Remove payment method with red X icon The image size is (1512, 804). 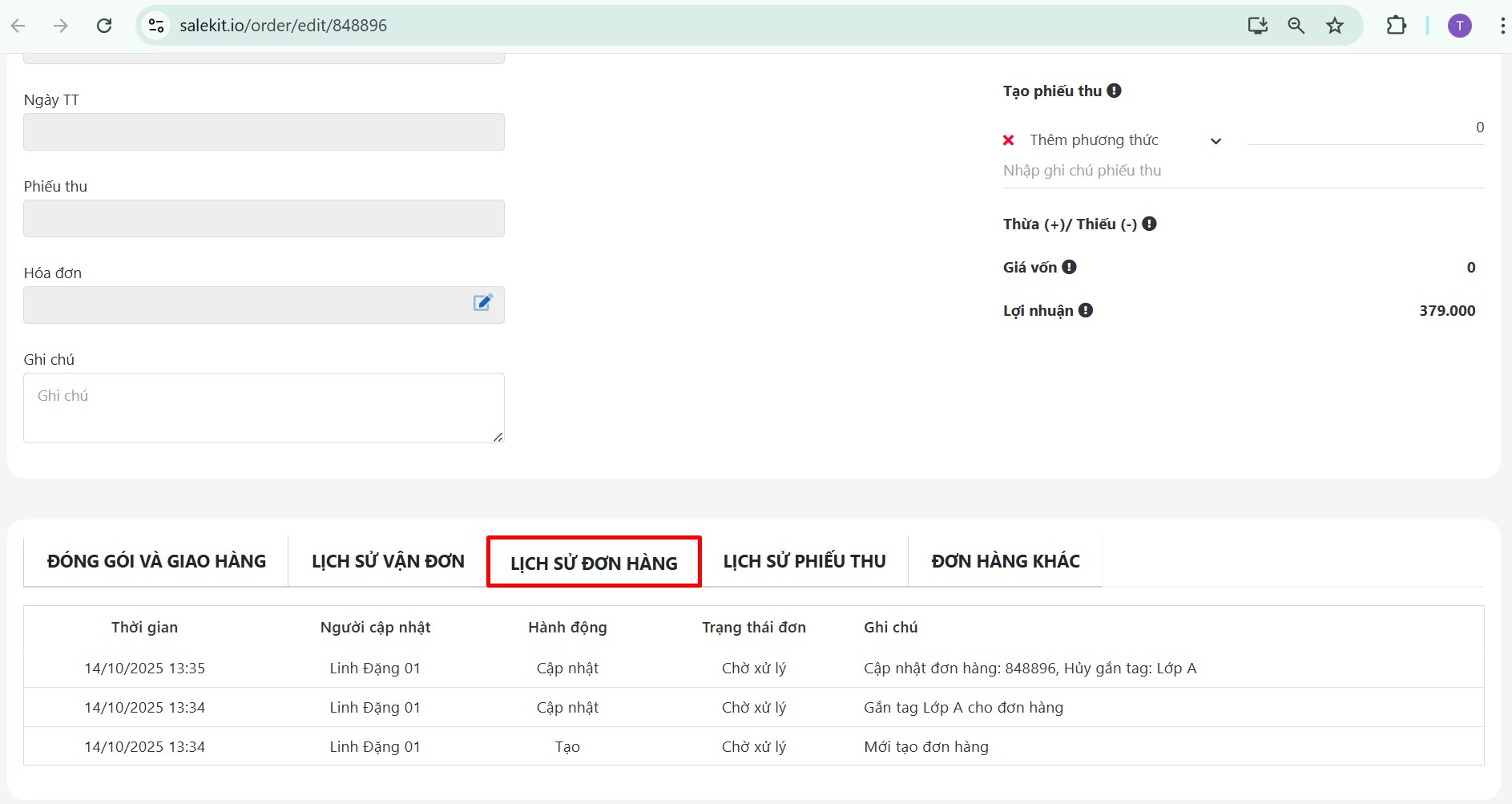[1009, 140]
